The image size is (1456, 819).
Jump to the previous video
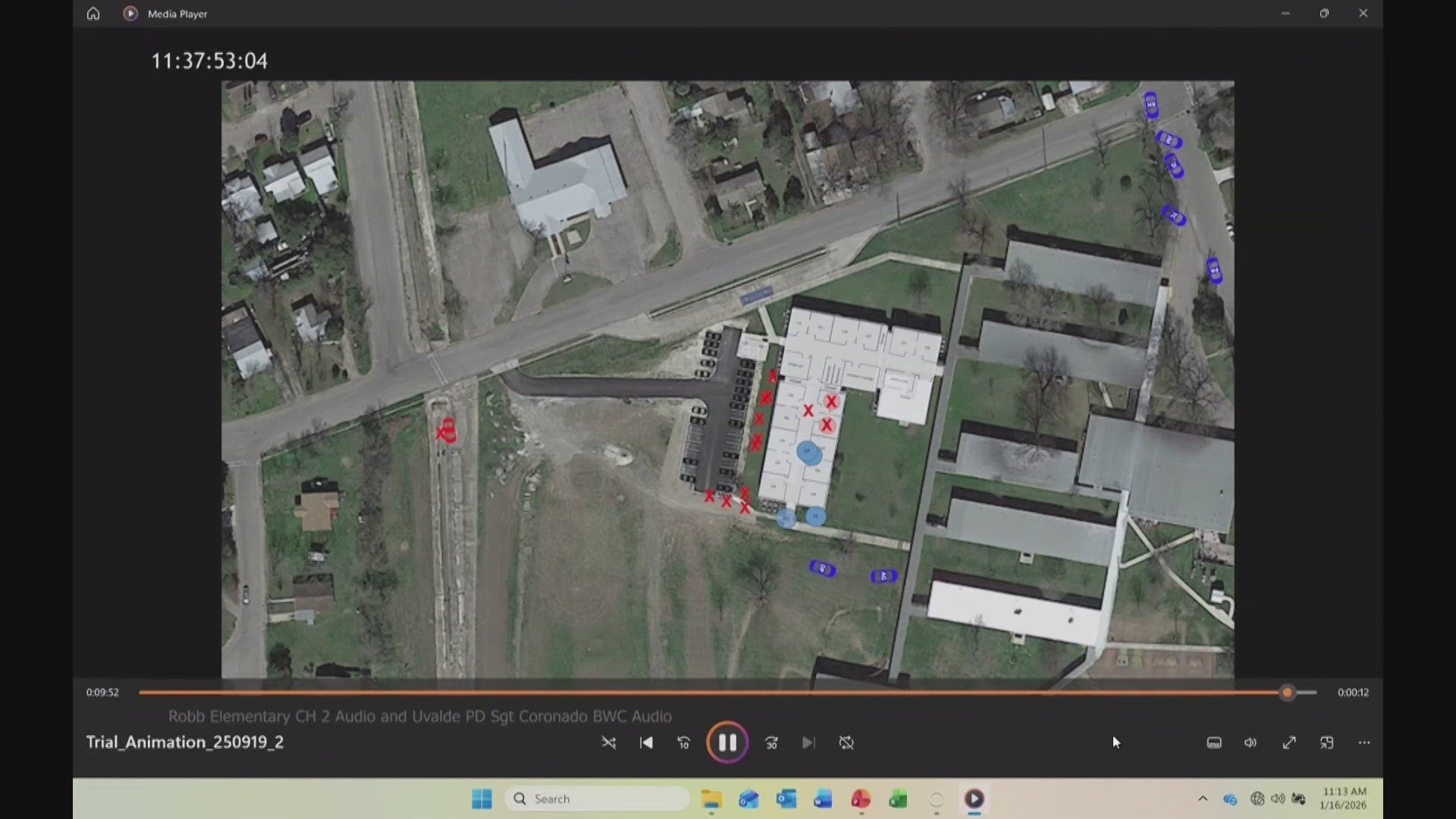point(646,742)
